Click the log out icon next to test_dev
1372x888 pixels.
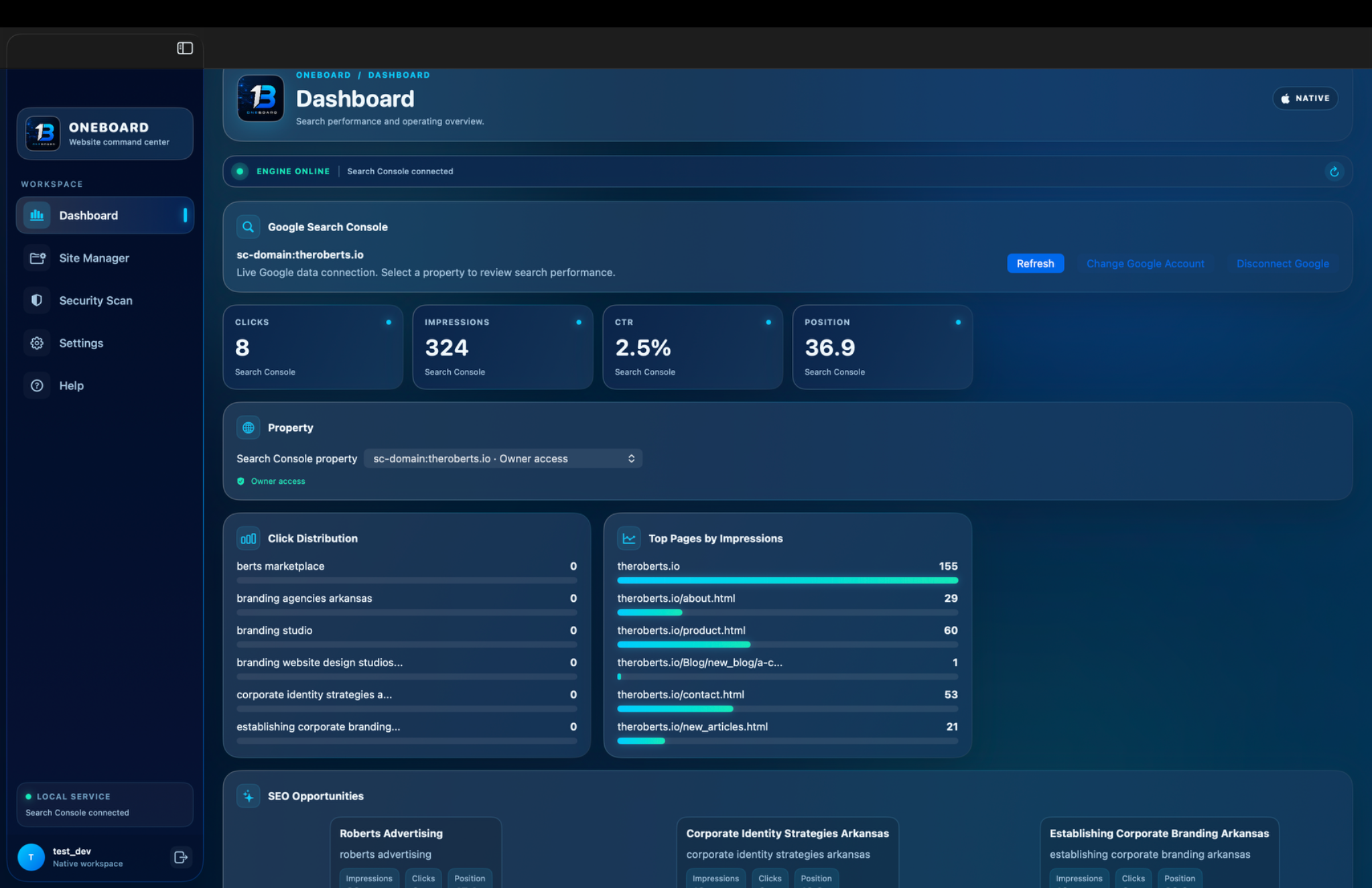pyautogui.click(x=180, y=857)
